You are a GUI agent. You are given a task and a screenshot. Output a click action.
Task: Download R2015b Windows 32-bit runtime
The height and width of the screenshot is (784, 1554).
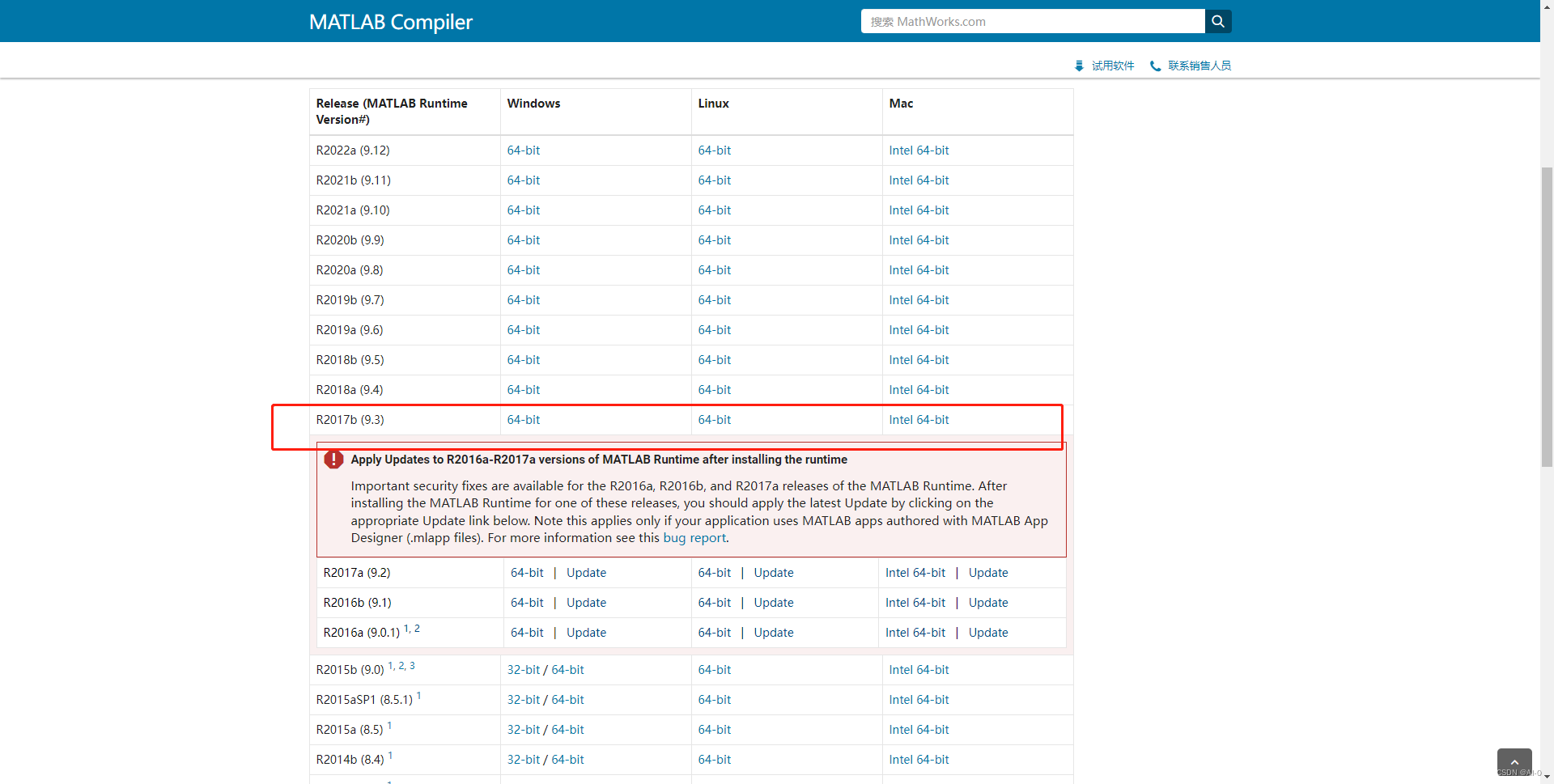(524, 670)
